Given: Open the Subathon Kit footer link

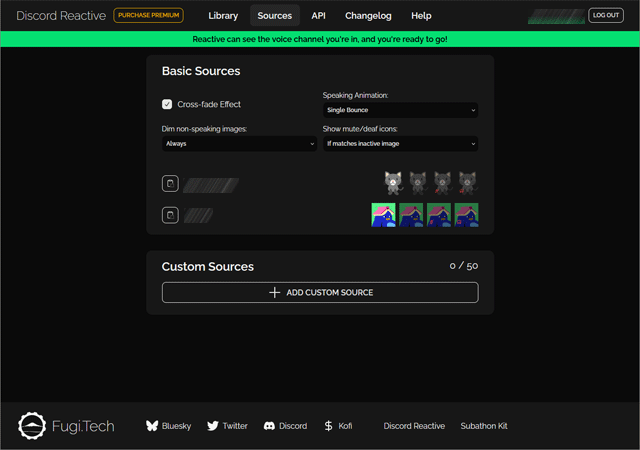Looking at the screenshot, I should pos(484,426).
